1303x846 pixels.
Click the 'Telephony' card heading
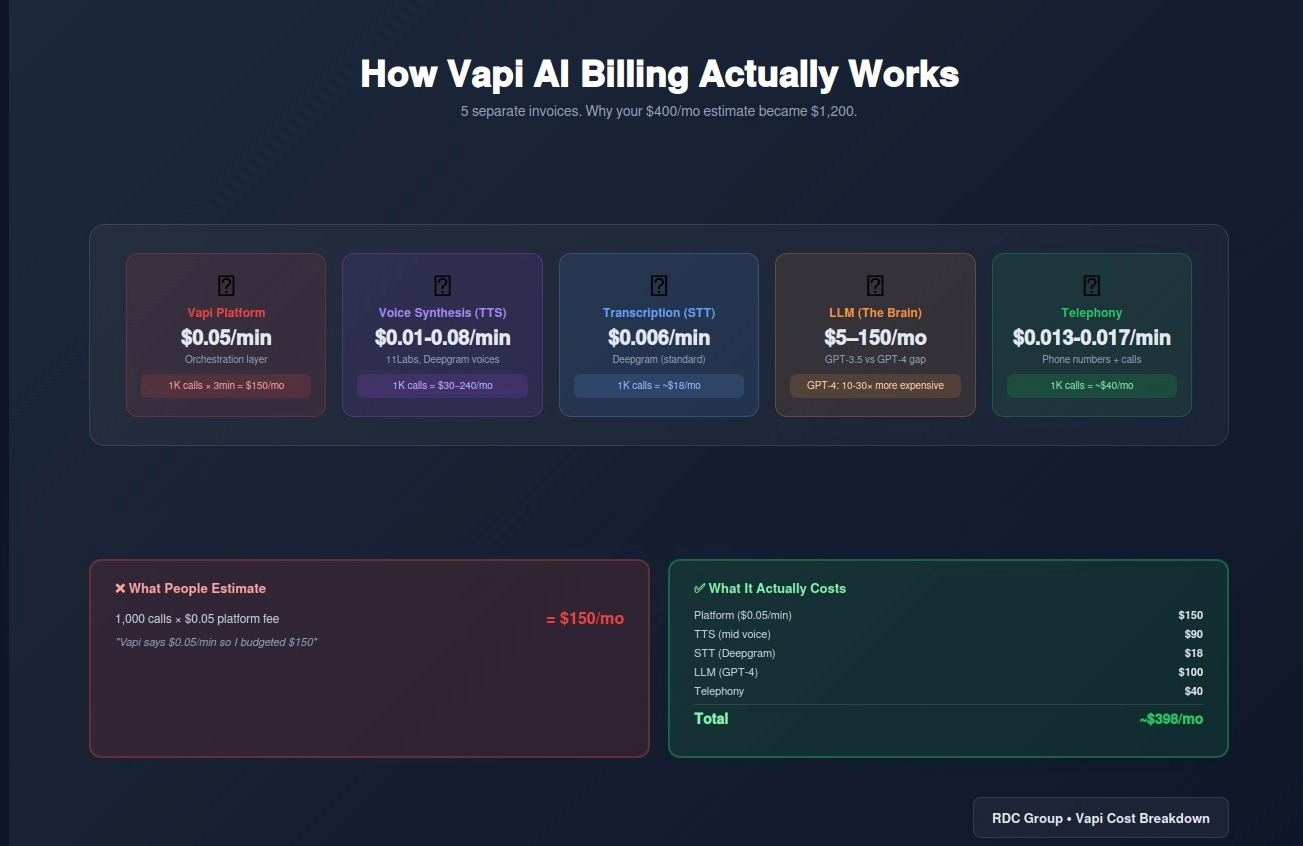click(1091, 313)
